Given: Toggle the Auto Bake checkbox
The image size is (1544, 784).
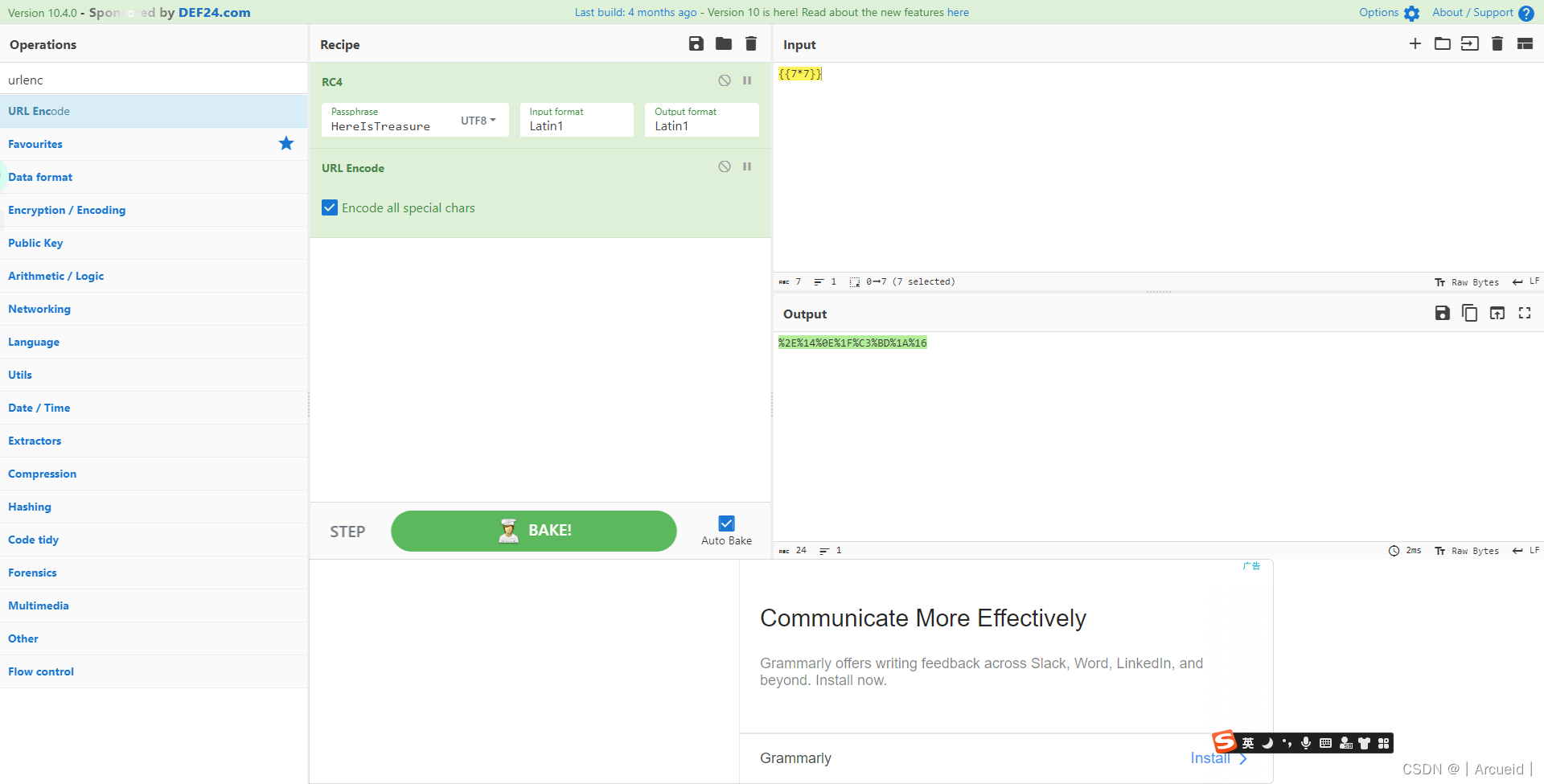Looking at the screenshot, I should pos(726,523).
